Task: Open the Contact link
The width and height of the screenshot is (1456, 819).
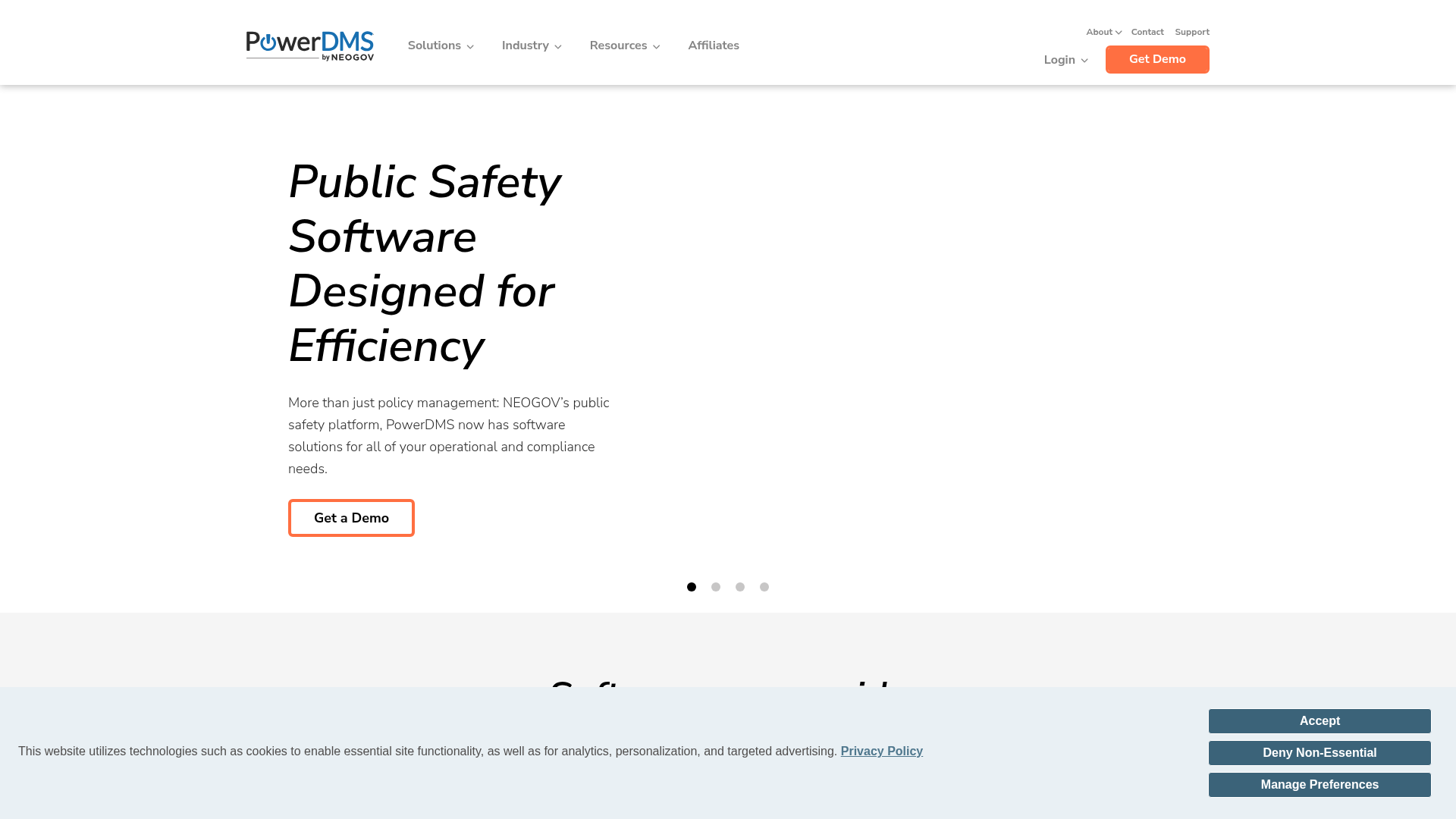Action: [1147, 32]
